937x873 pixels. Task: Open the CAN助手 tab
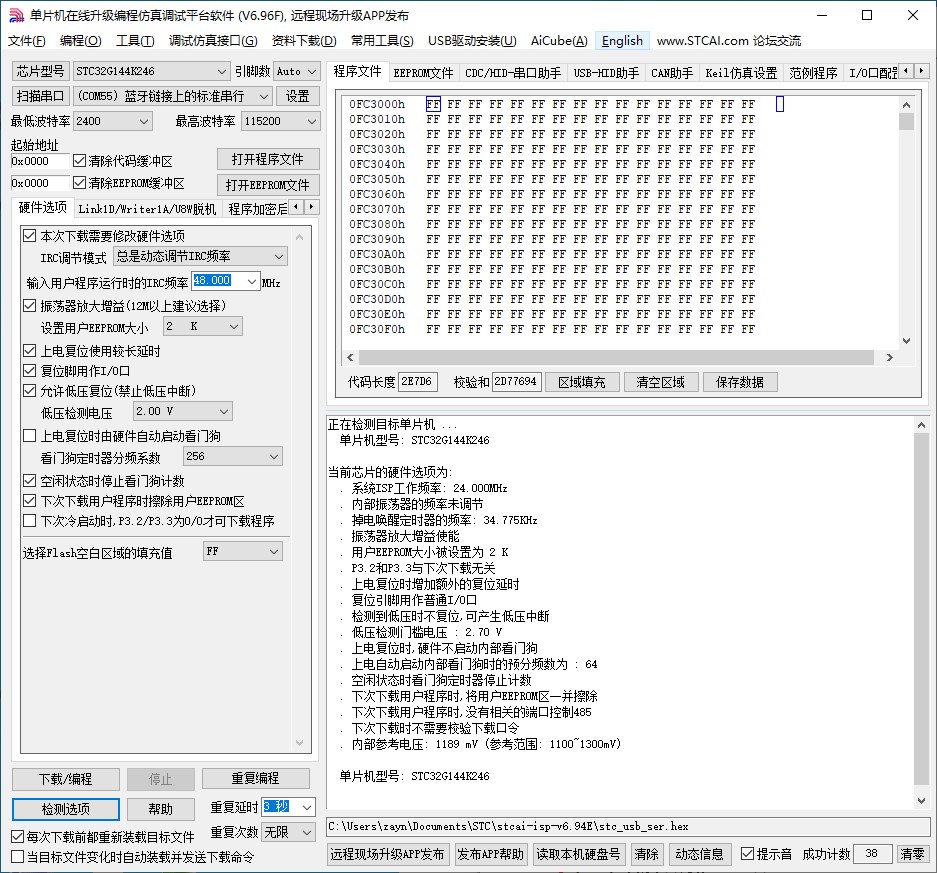pos(671,71)
